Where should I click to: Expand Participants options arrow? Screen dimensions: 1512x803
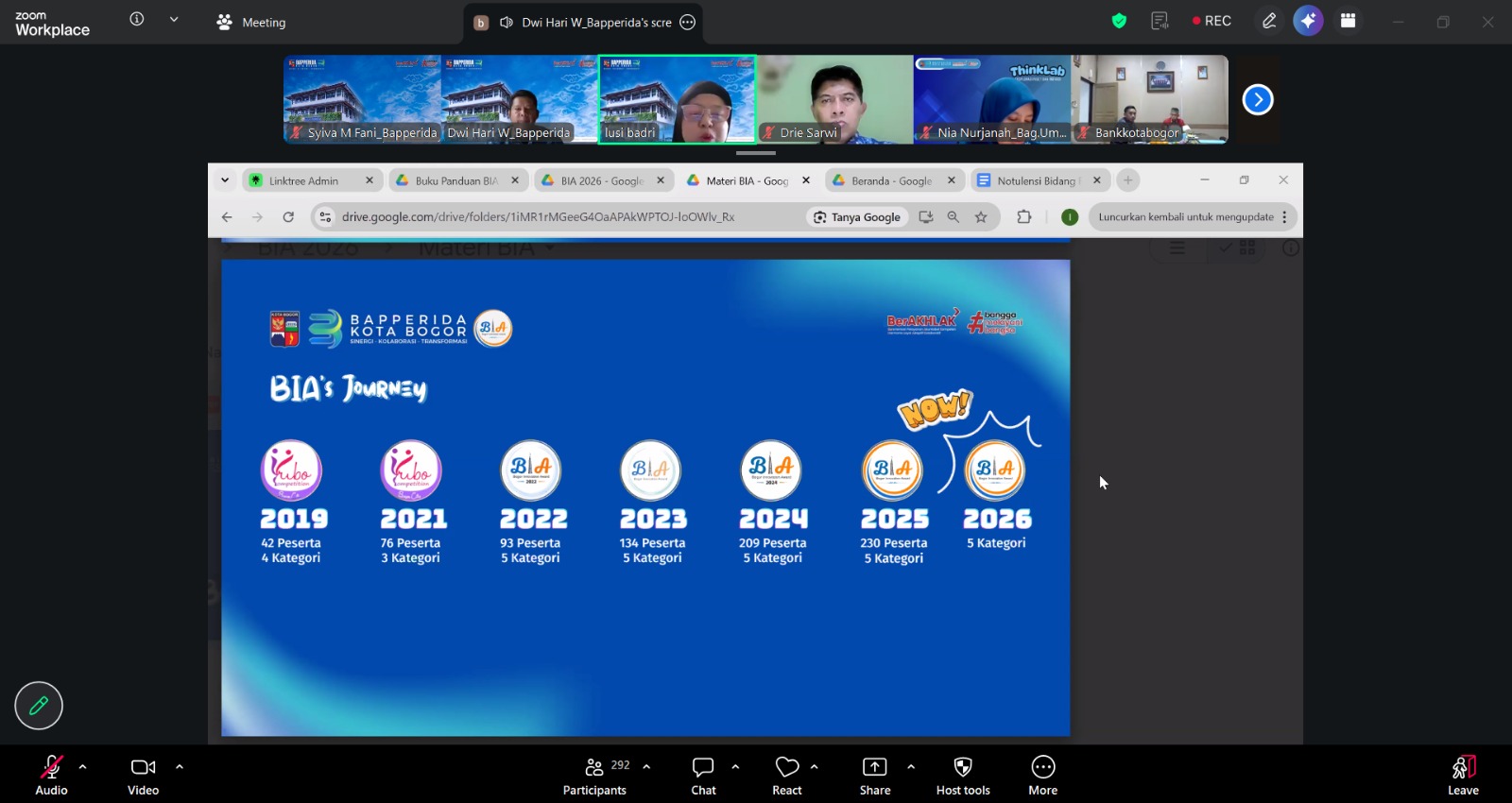pos(646,766)
